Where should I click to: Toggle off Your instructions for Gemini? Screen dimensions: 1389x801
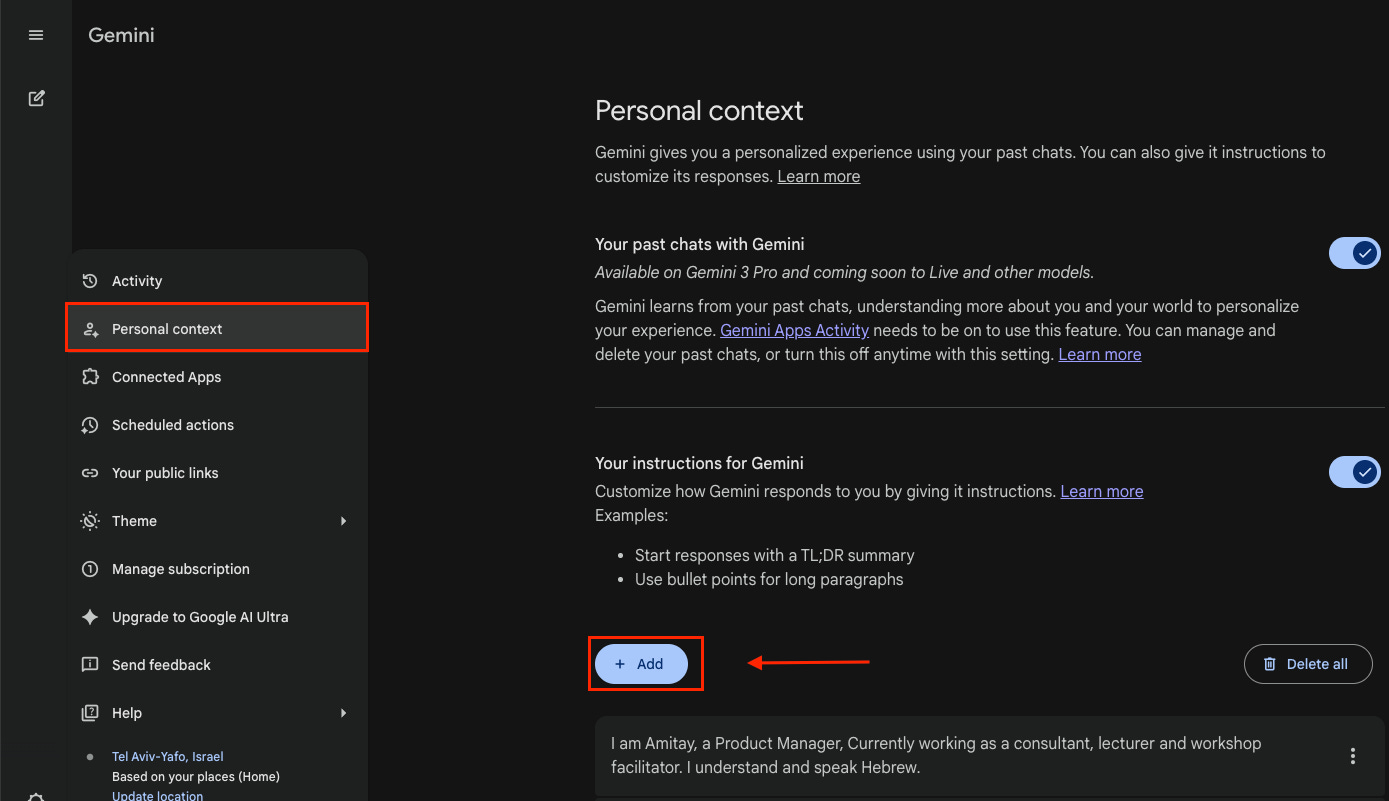pyautogui.click(x=1354, y=471)
